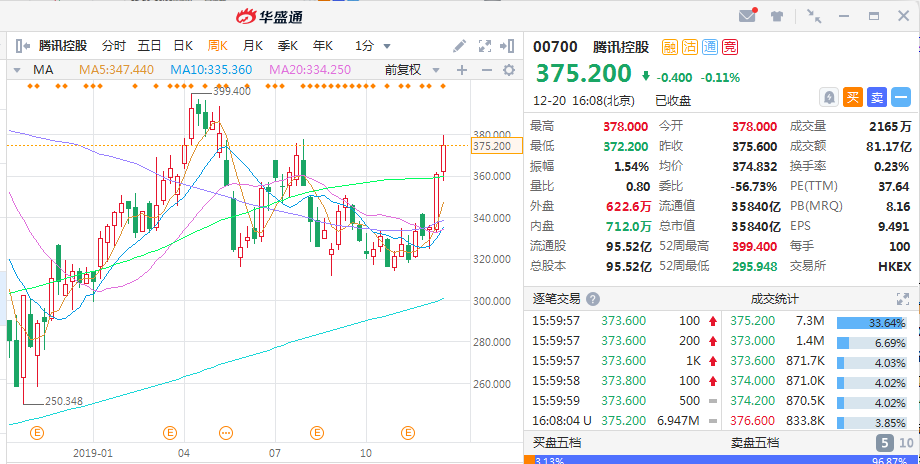Click the 换手率 value 0.23%
Image resolution: width=920 pixels, height=464 pixels.
point(891,167)
